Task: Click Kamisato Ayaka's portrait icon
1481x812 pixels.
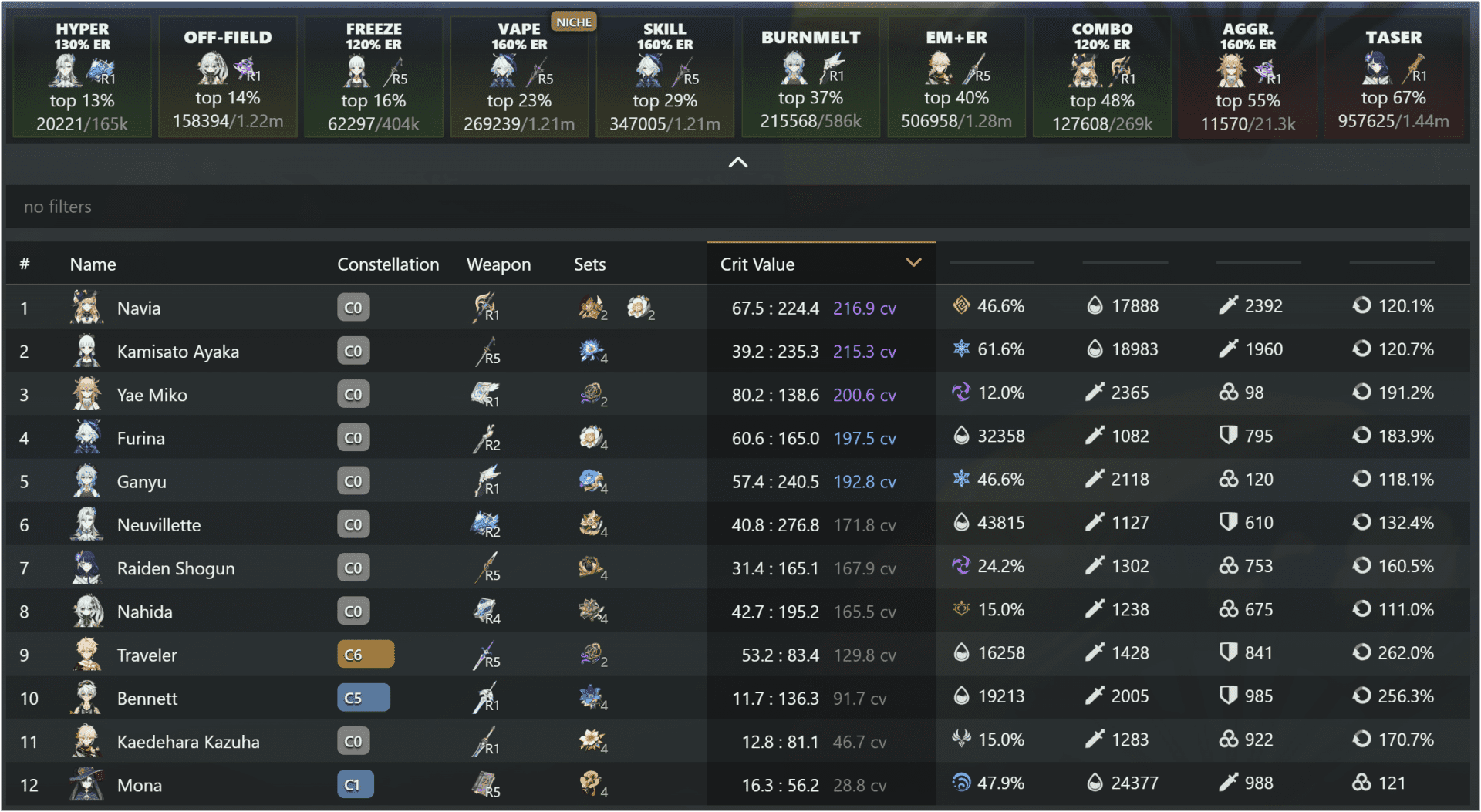Action: (x=87, y=351)
